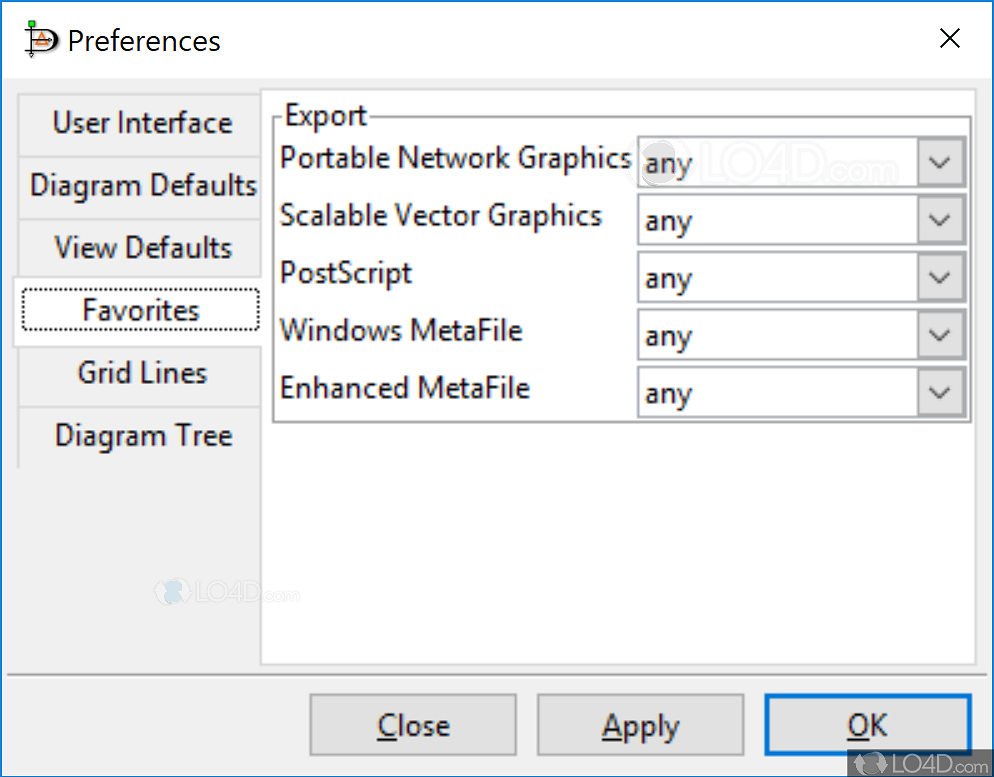The image size is (994, 777).
Task: Open the Windows MetaFile dropdown arrow
Action: click(x=940, y=336)
